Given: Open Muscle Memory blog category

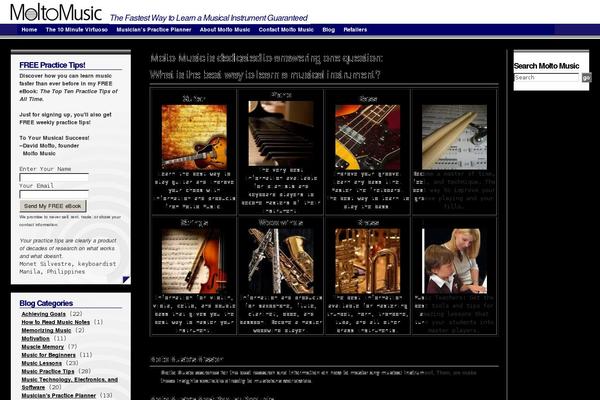Looking at the screenshot, I should click(x=42, y=347).
